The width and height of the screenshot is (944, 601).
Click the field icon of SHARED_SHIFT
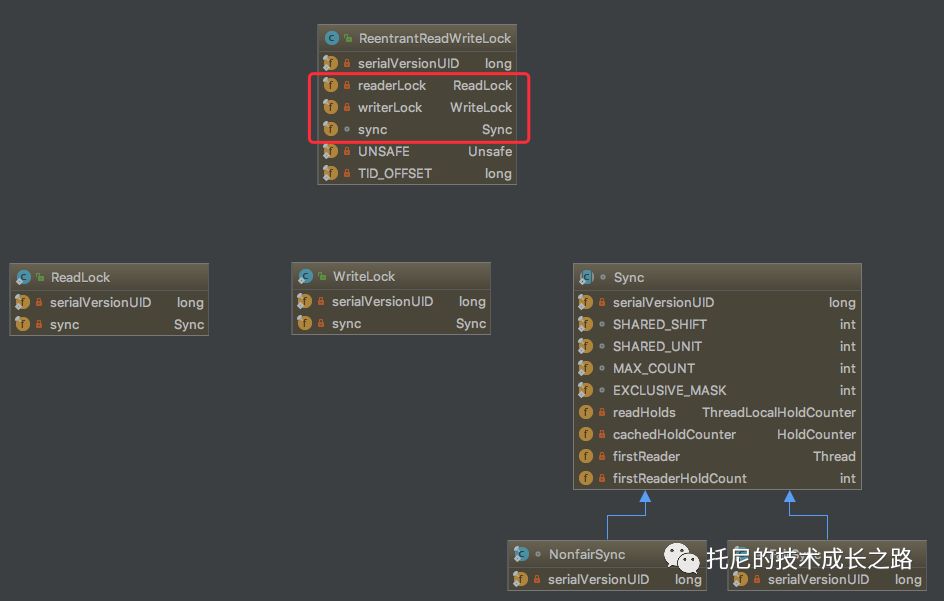585,324
